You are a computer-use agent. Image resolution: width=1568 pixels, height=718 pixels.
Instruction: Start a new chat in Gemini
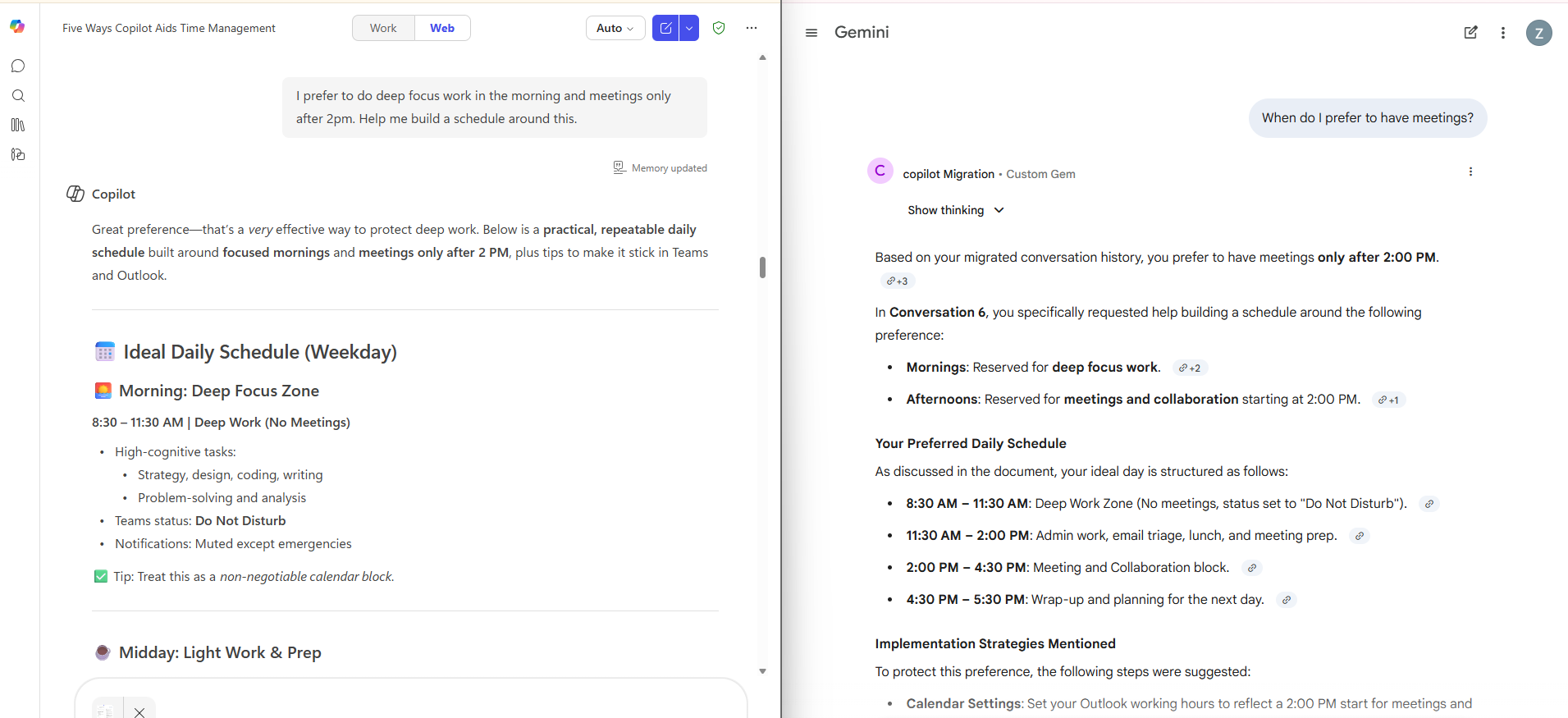tap(1470, 33)
